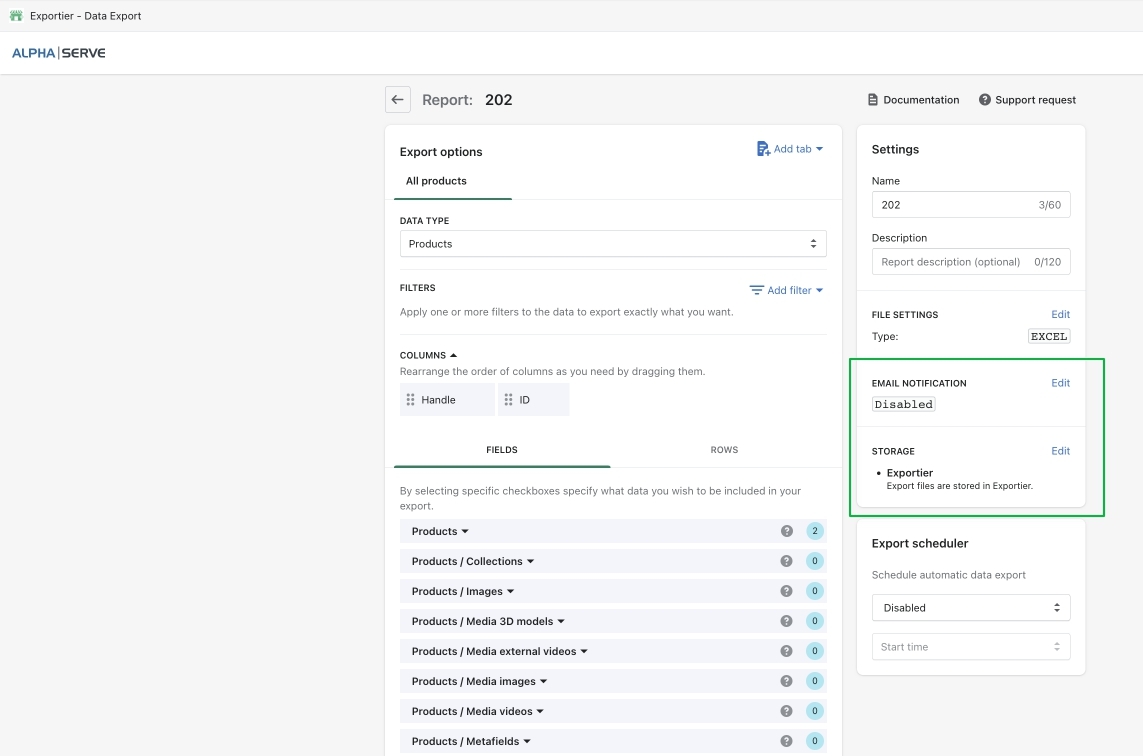Screen dimensions: 1143x756
Task: Open the Data type dropdown showing Products
Action: click(613, 243)
